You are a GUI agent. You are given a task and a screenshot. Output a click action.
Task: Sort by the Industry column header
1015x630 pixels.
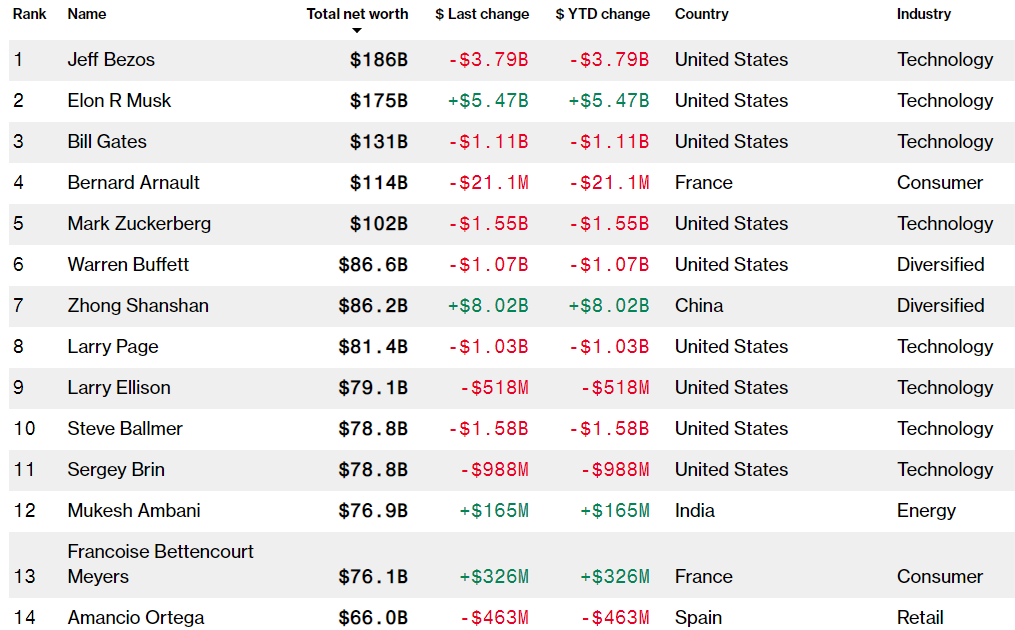[924, 14]
